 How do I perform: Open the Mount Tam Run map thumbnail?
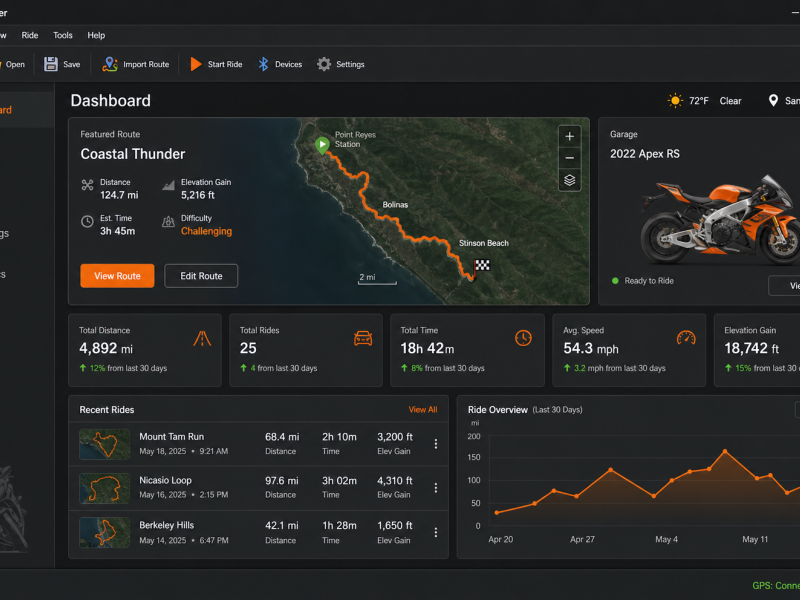[105, 444]
